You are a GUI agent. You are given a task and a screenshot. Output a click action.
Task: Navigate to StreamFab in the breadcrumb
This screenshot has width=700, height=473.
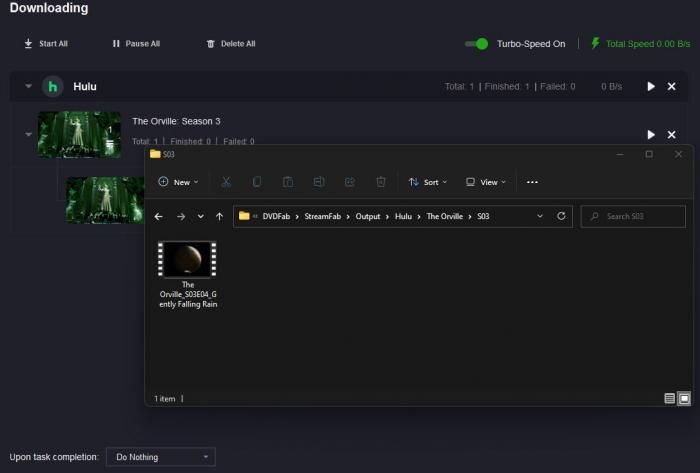tap(322, 216)
